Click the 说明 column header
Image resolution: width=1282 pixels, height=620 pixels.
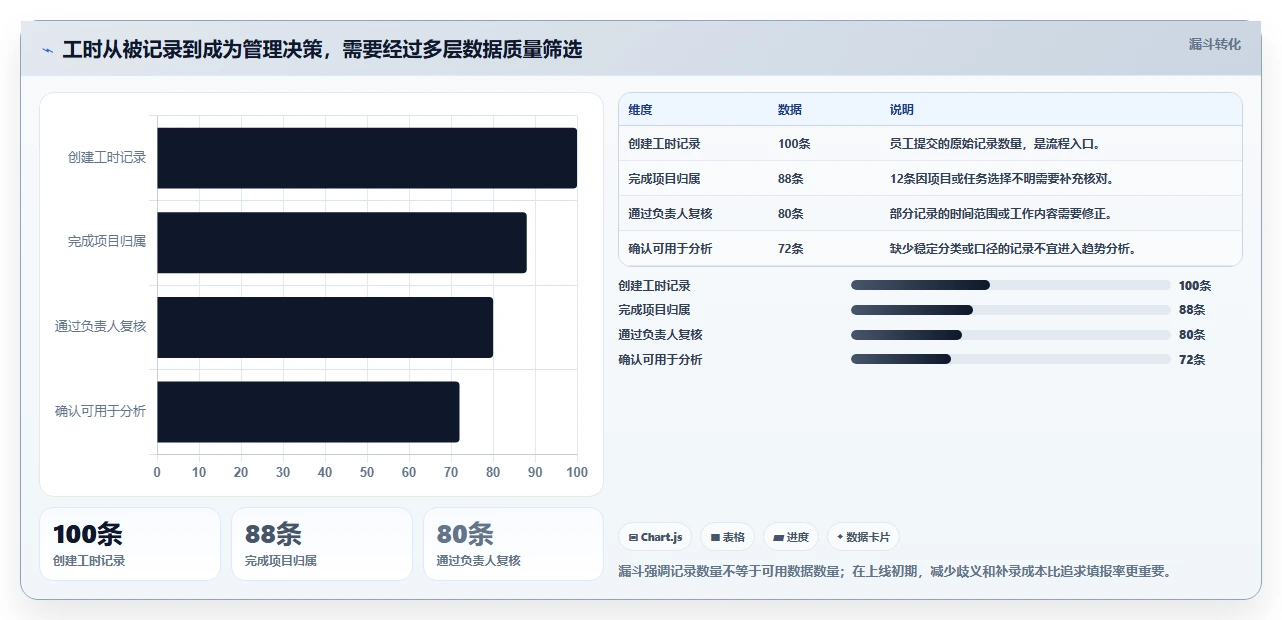click(902, 110)
